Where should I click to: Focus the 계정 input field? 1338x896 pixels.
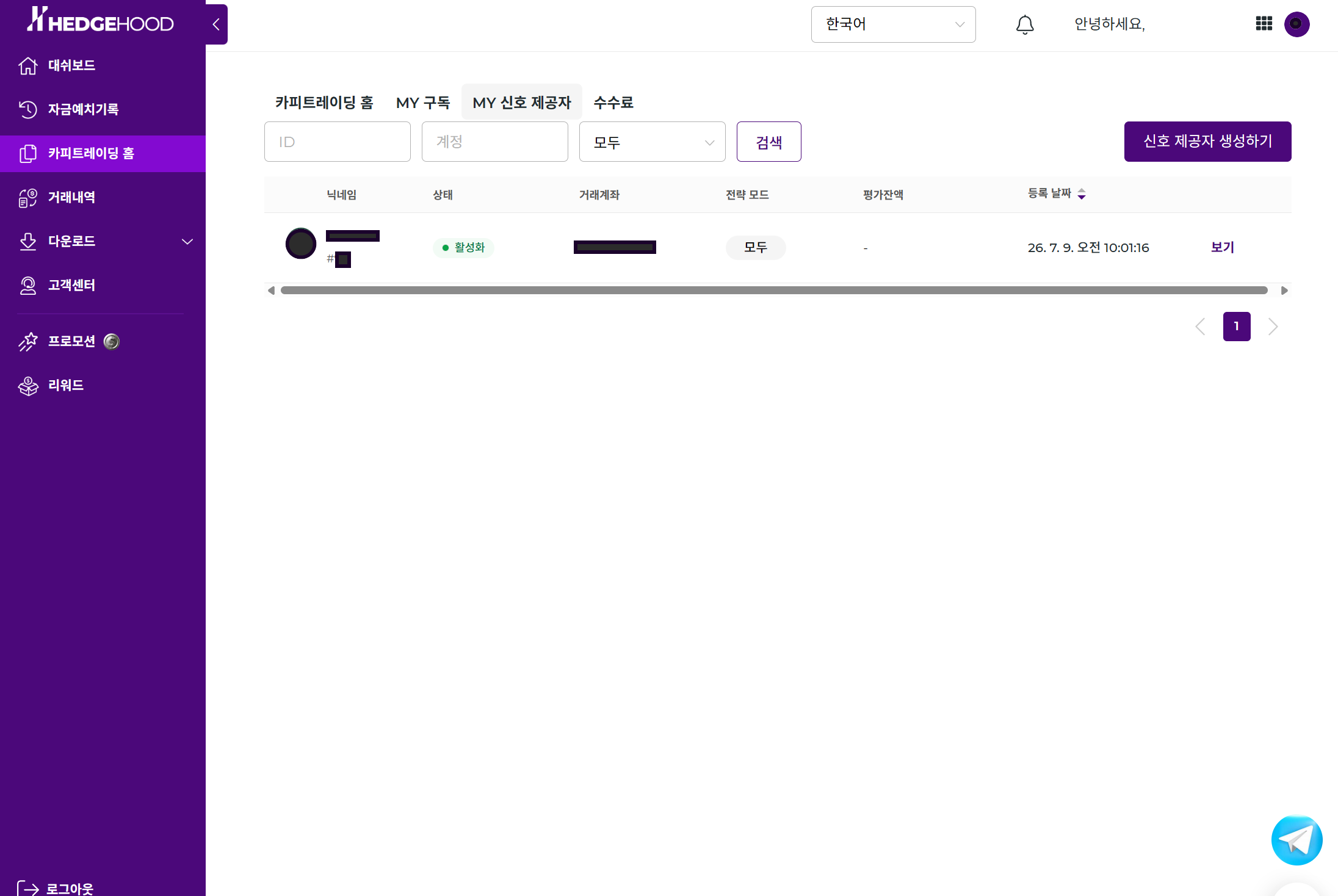pos(494,142)
